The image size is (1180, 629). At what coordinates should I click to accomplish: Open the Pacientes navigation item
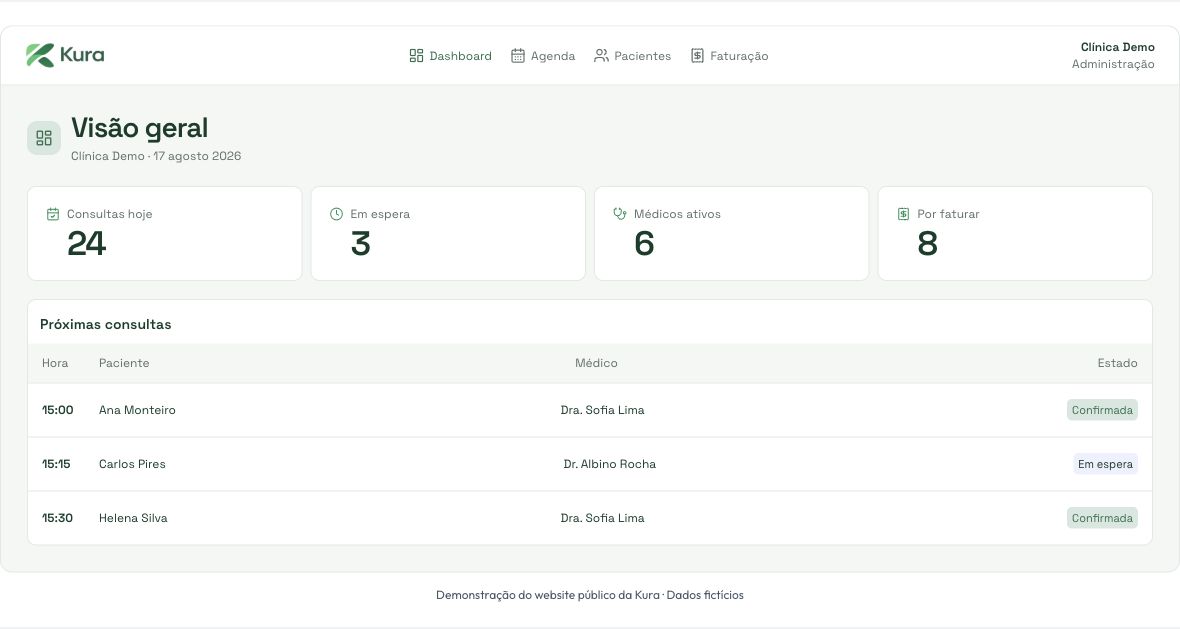point(633,56)
